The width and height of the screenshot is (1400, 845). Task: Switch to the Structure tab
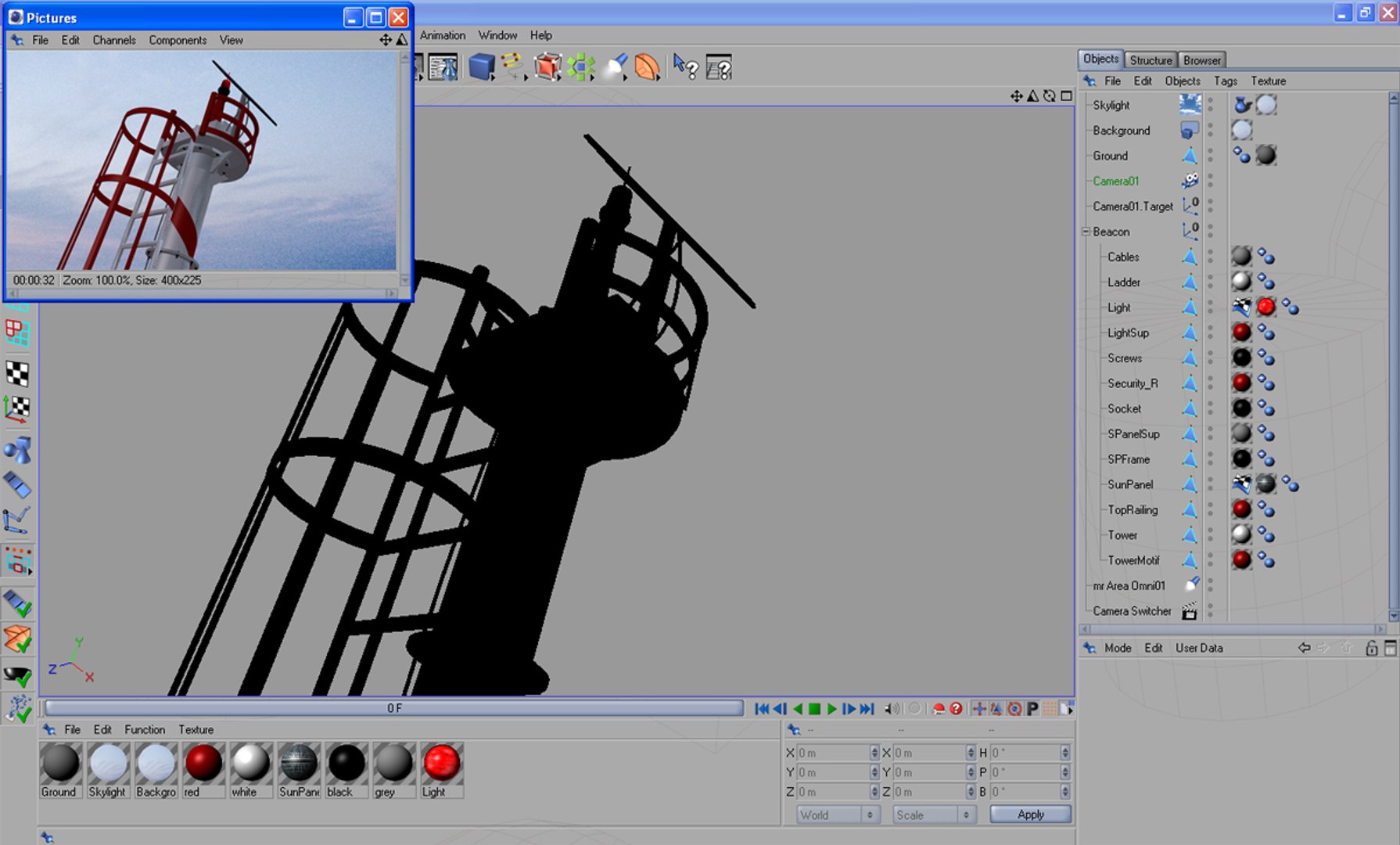coord(1151,60)
